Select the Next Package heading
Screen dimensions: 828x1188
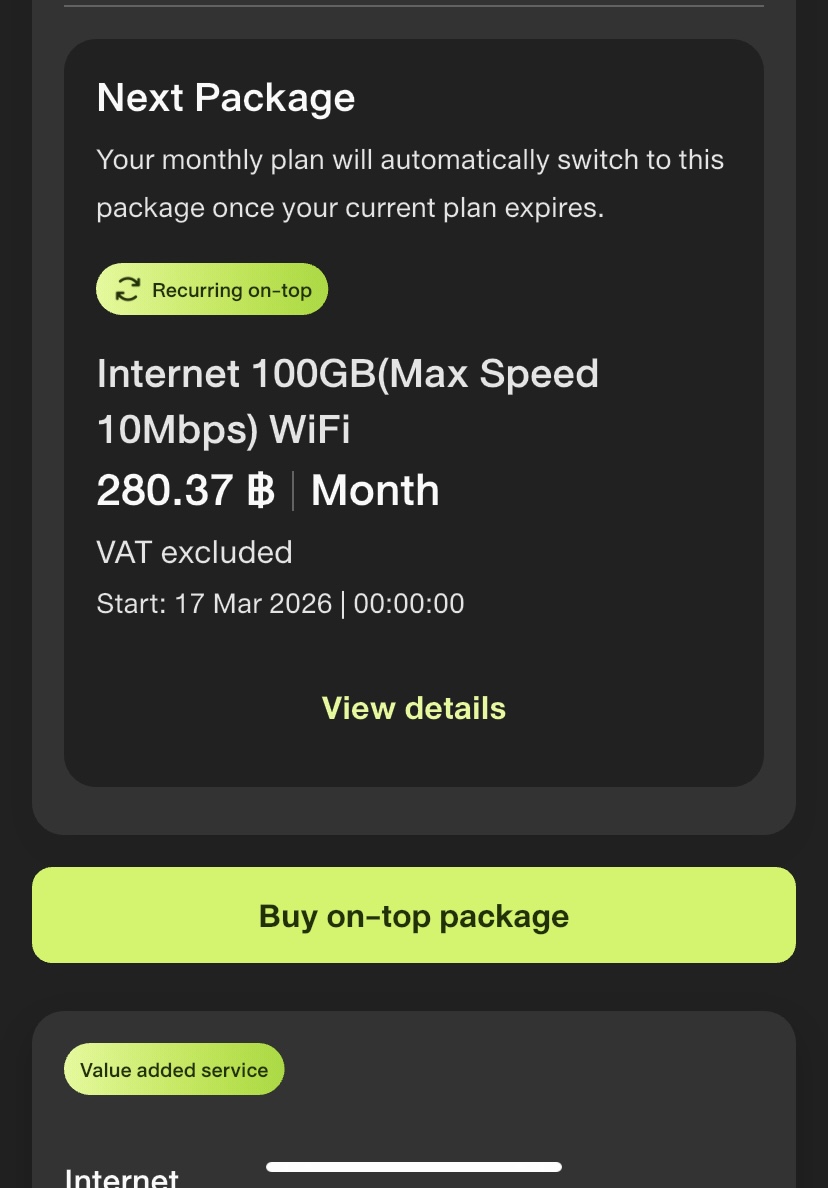coord(226,98)
